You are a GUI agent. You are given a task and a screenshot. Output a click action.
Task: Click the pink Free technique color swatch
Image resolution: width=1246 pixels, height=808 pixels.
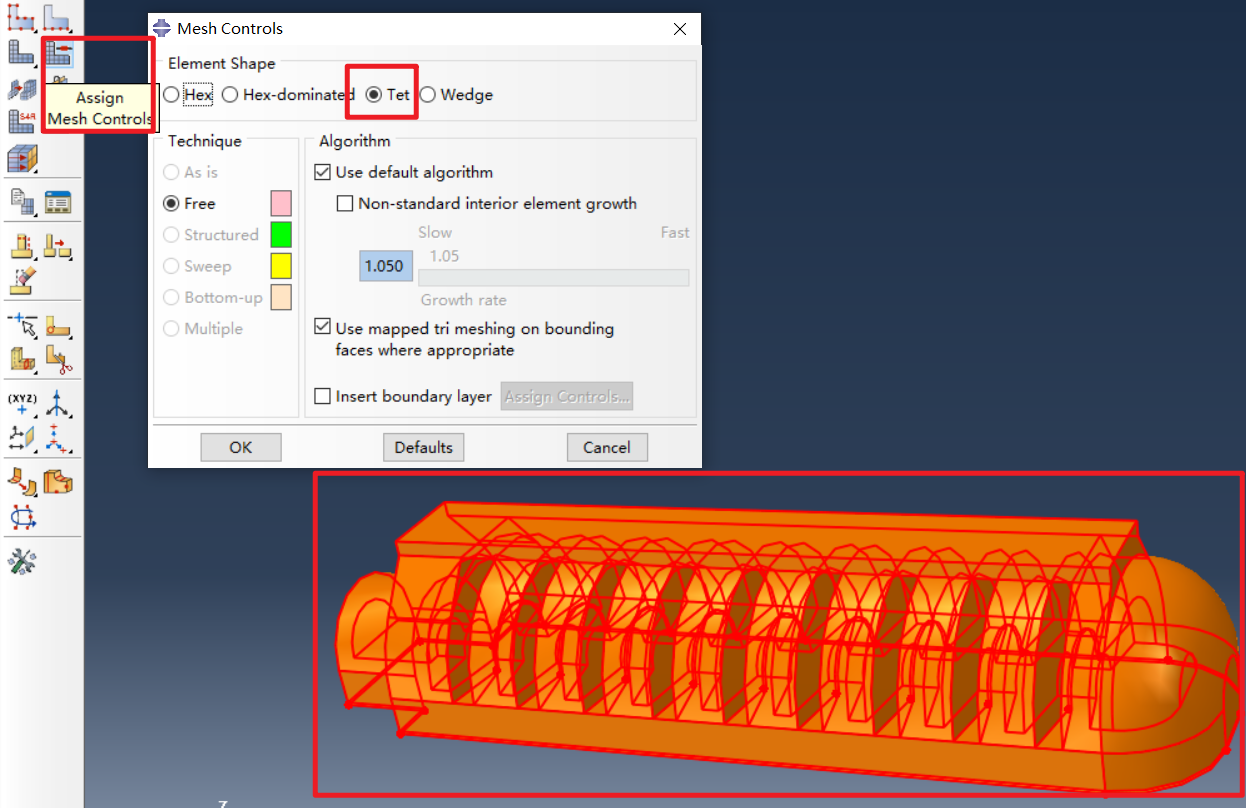(283, 203)
